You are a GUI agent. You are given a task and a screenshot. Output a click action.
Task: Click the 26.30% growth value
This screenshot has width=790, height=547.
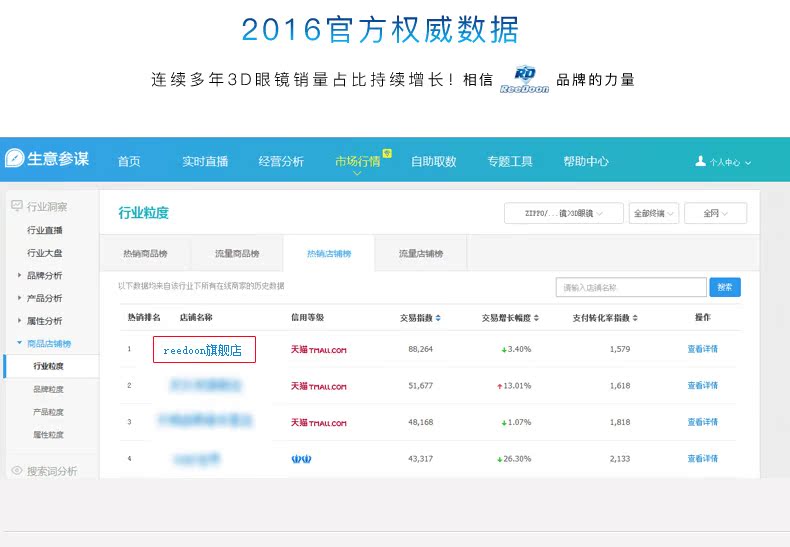[x=517, y=458]
